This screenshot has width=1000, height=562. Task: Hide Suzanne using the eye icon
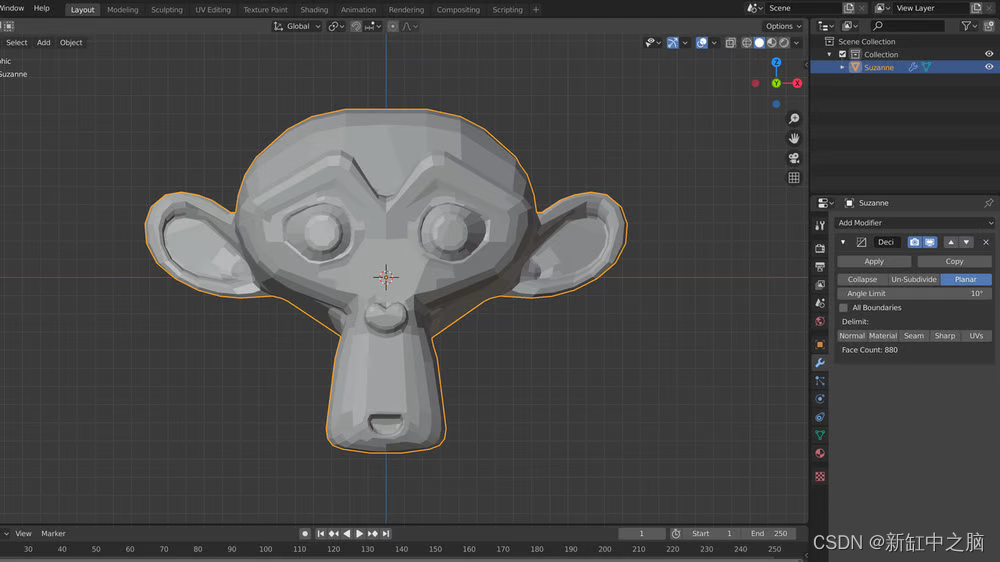click(x=989, y=67)
